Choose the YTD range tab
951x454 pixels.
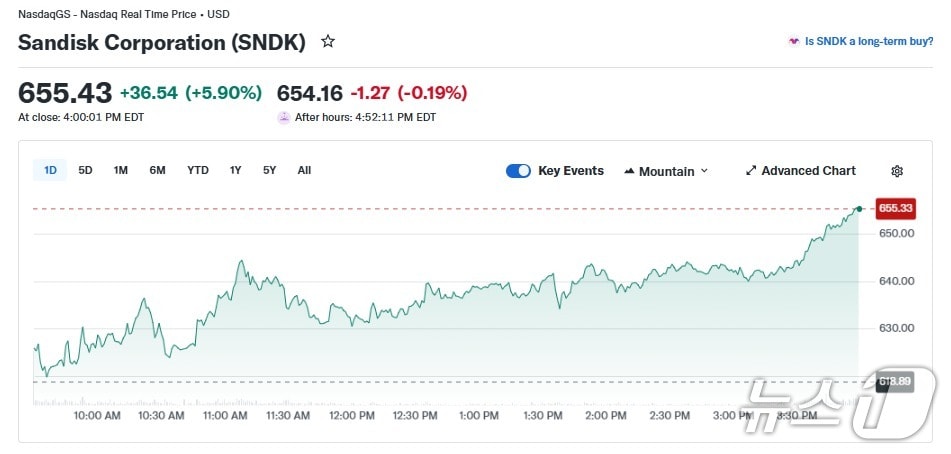click(x=198, y=170)
